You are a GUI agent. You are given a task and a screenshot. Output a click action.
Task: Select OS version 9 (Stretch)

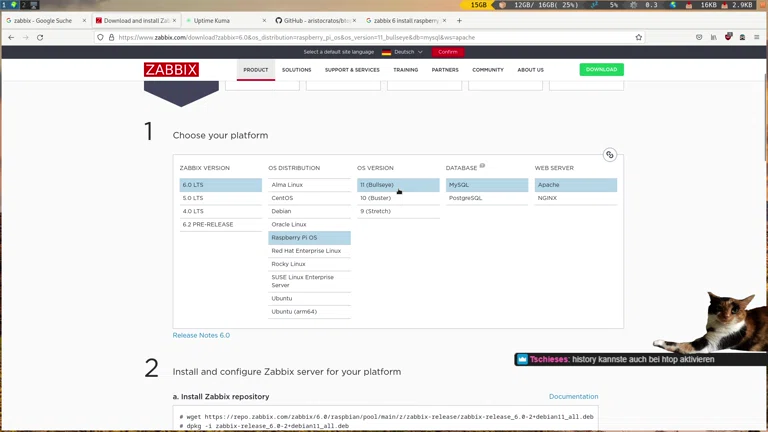(398, 211)
